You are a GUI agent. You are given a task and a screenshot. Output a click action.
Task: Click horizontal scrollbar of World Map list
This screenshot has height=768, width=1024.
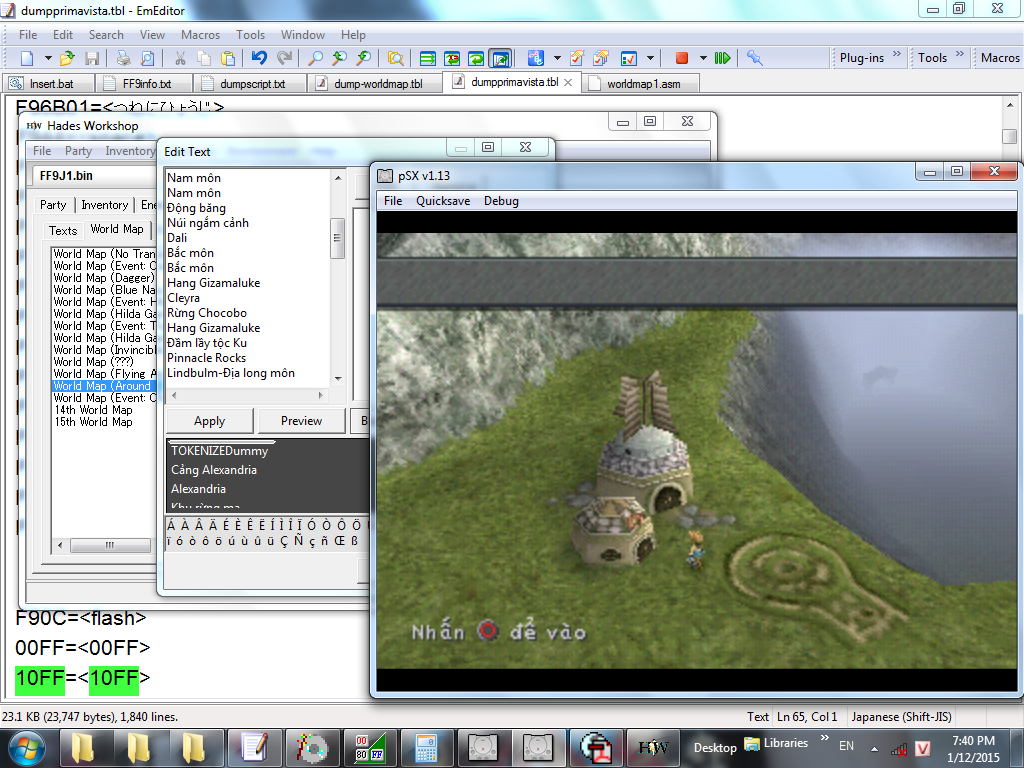[x=108, y=545]
